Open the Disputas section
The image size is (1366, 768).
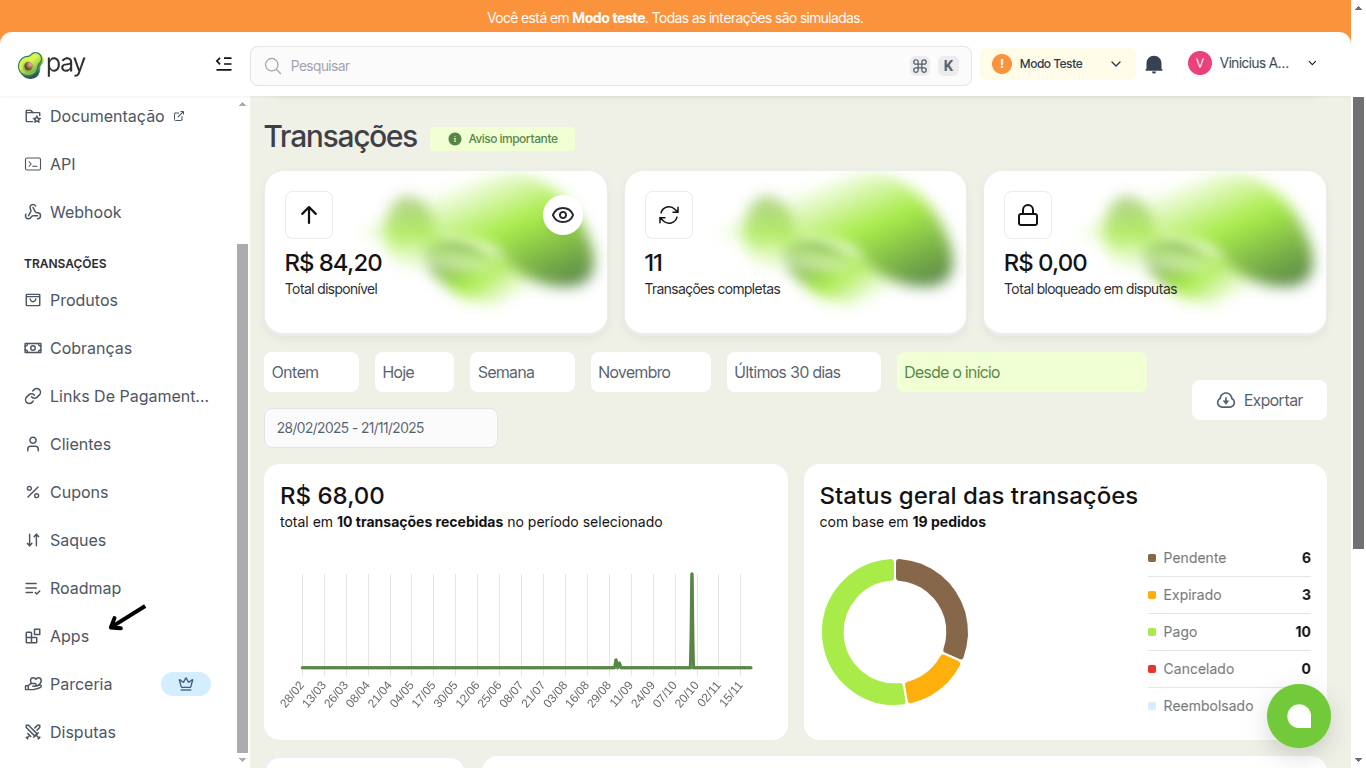pos(83,732)
